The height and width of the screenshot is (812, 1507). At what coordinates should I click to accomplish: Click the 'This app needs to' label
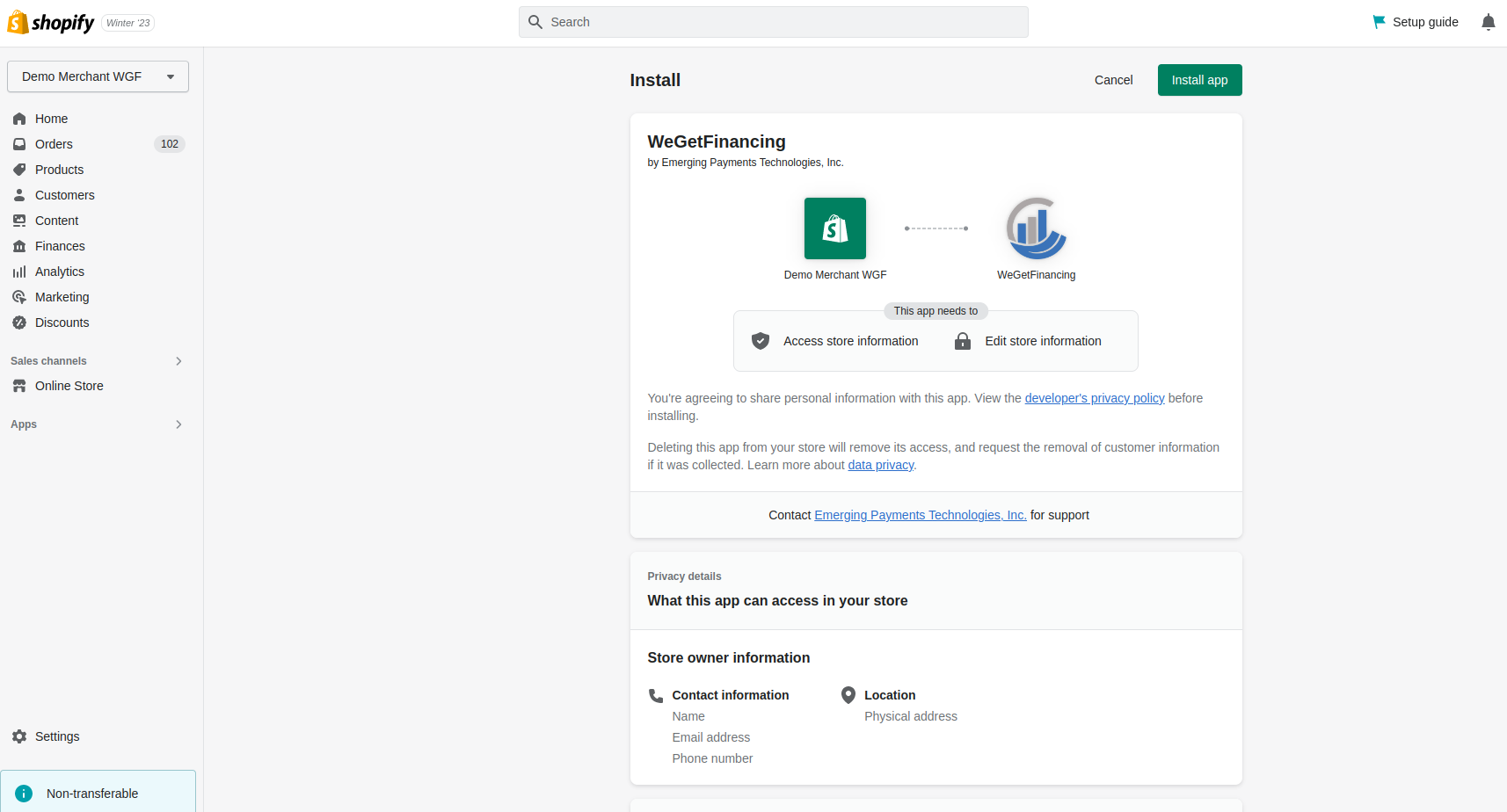coord(936,311)
